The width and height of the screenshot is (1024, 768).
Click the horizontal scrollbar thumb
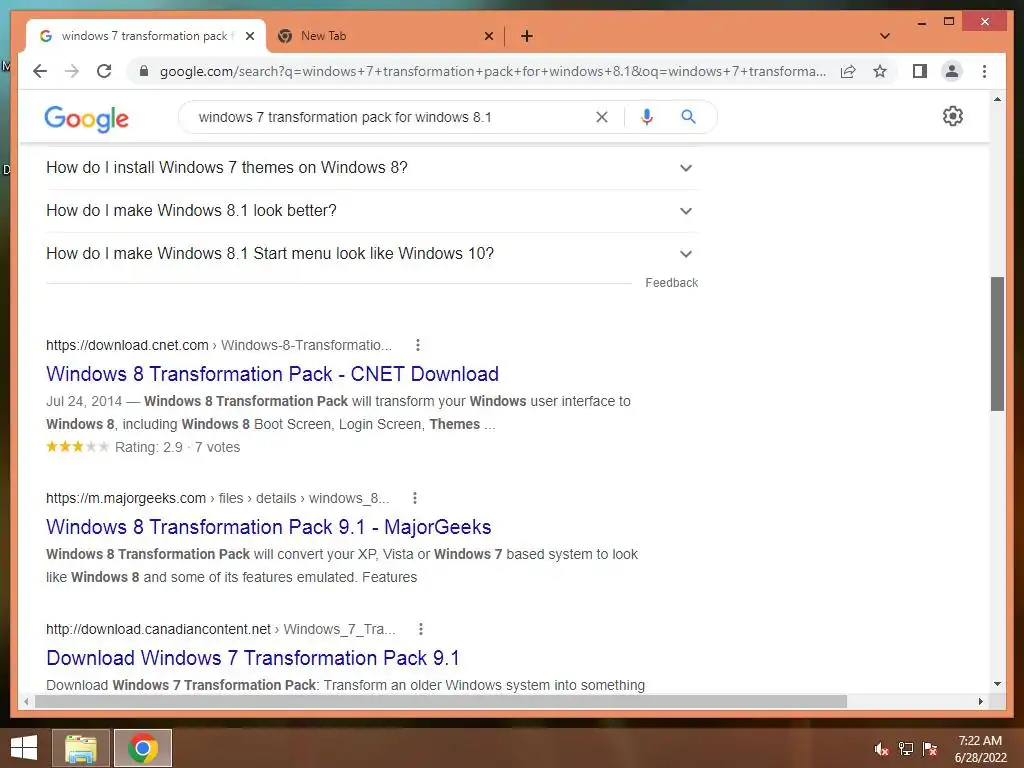441,701
